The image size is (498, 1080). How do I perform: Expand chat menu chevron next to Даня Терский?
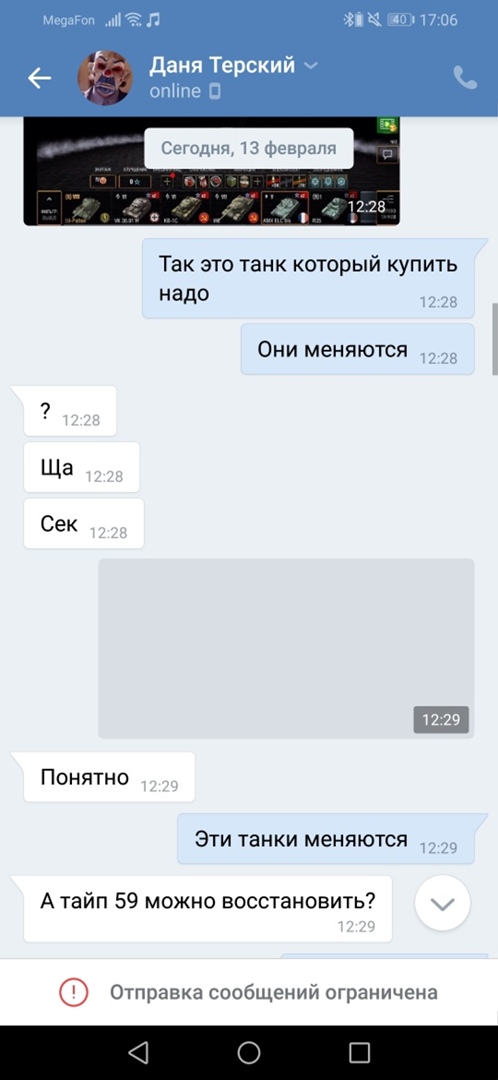[311, 66]
